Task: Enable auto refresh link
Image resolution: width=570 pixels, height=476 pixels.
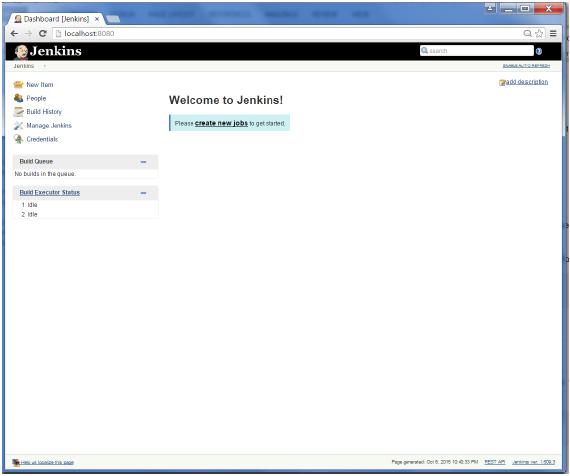Action: (x=526, y=66)
